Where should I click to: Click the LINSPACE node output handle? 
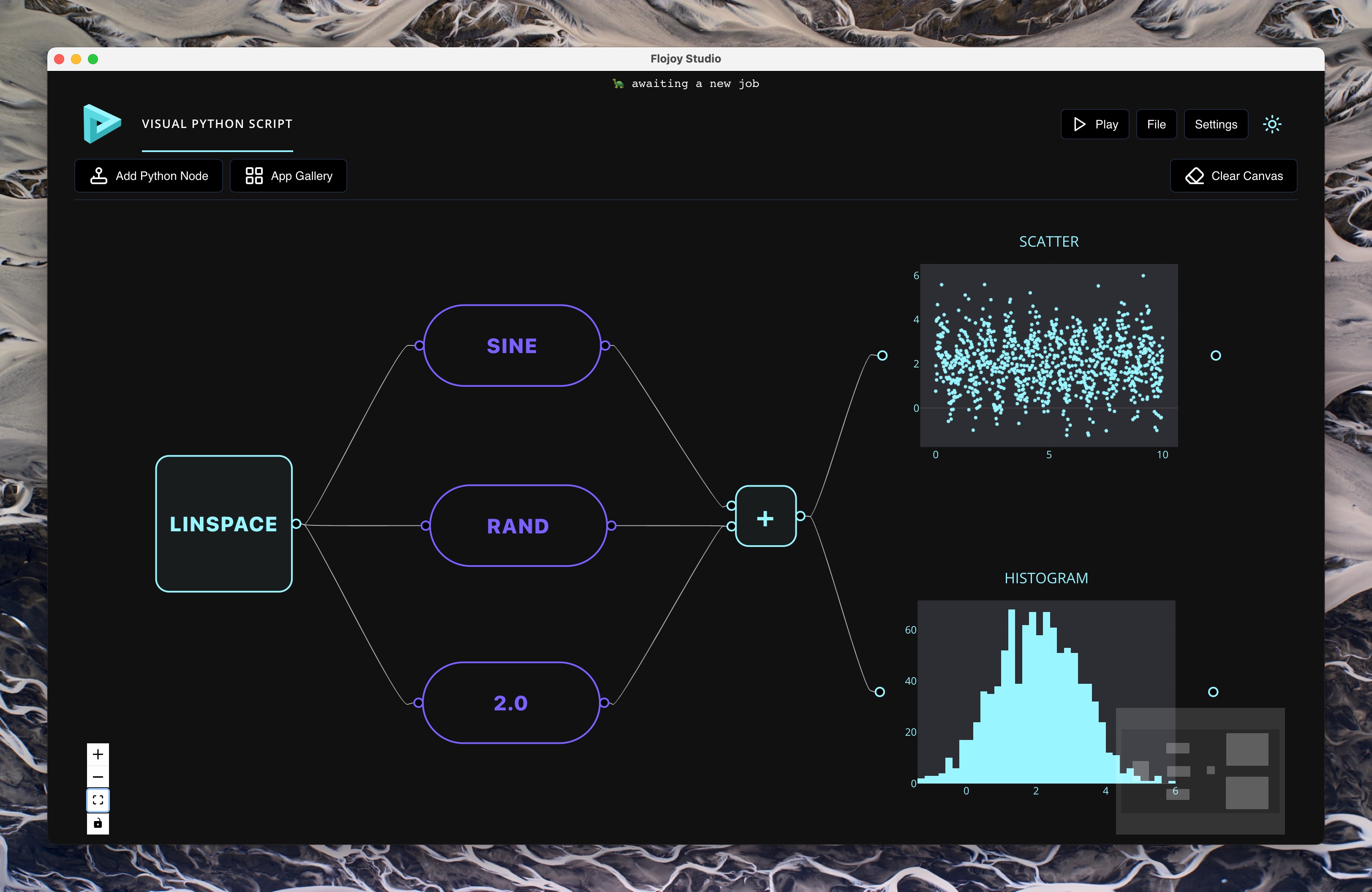click(296, 524)
